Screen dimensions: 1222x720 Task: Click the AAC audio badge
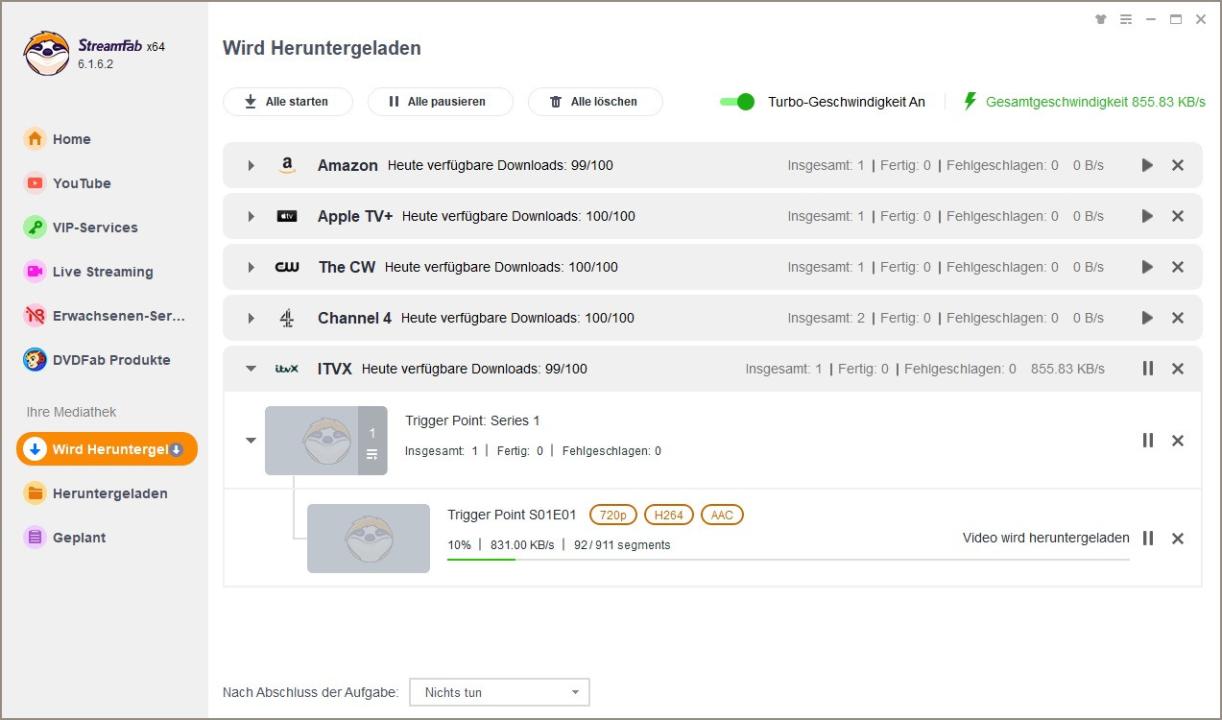click(722, 515)
